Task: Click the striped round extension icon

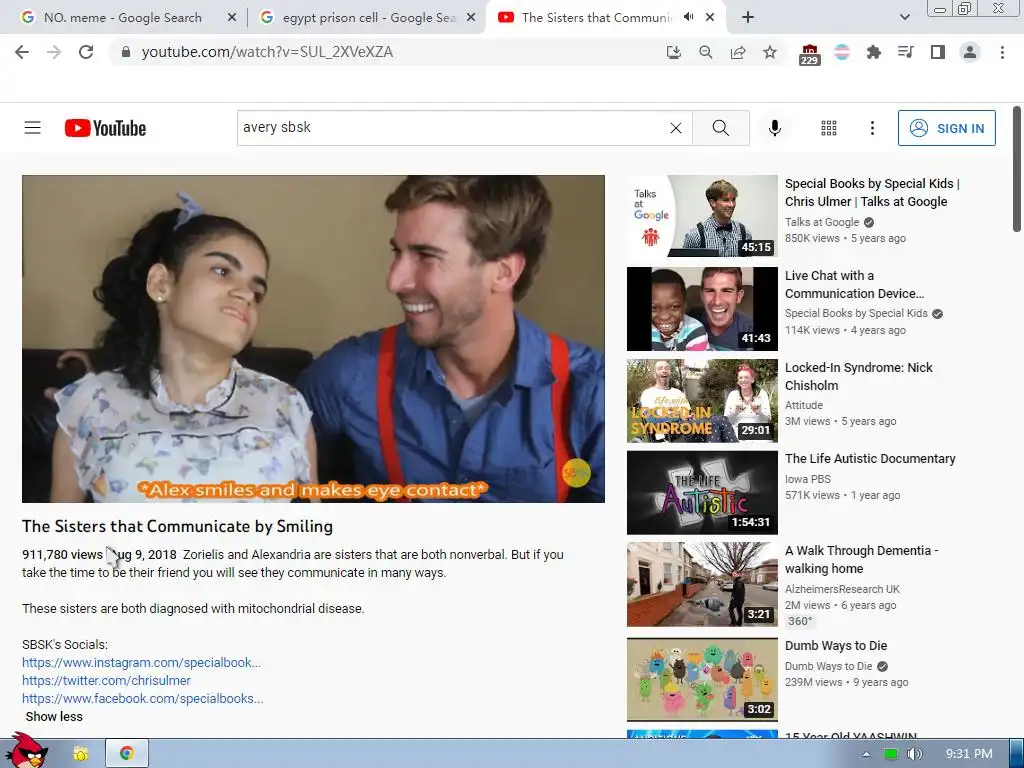Action: pos(842,52)
